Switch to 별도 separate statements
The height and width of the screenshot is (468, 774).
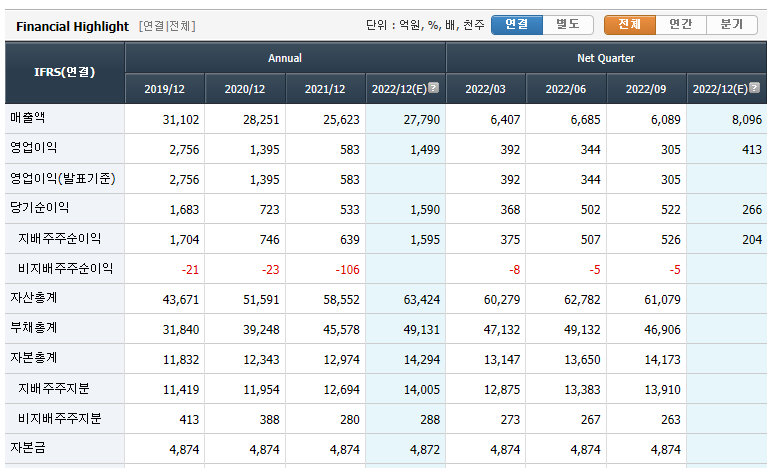tap(568, 24)
